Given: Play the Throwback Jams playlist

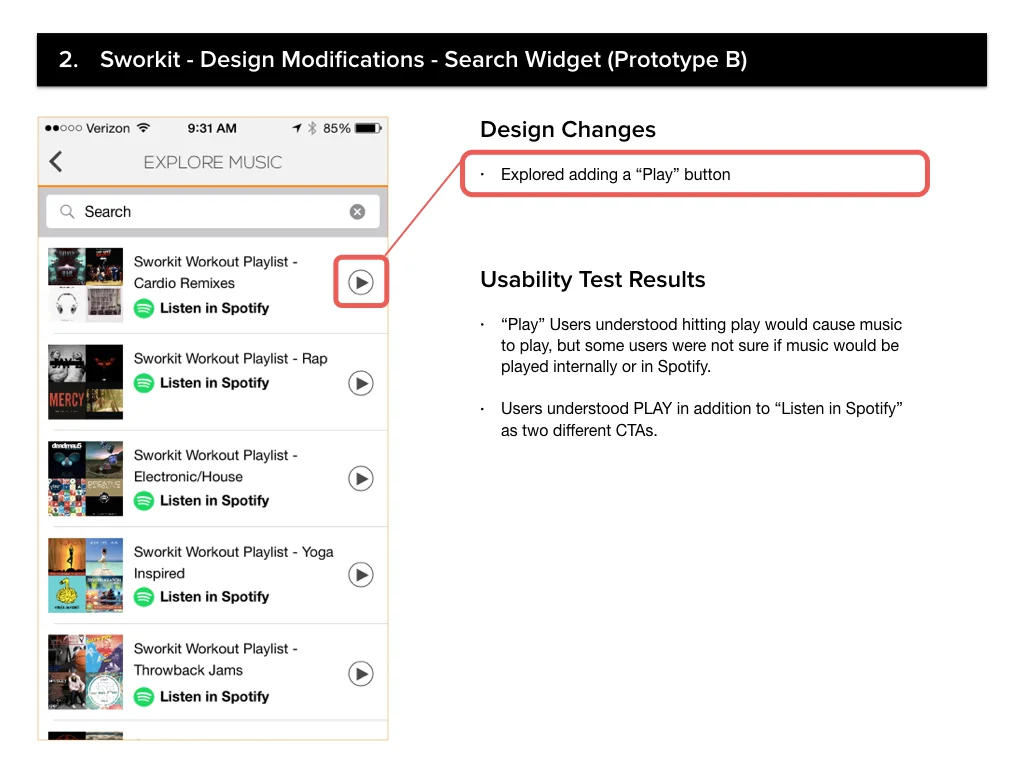Looking at the screenshot, I should click(360, 673).
